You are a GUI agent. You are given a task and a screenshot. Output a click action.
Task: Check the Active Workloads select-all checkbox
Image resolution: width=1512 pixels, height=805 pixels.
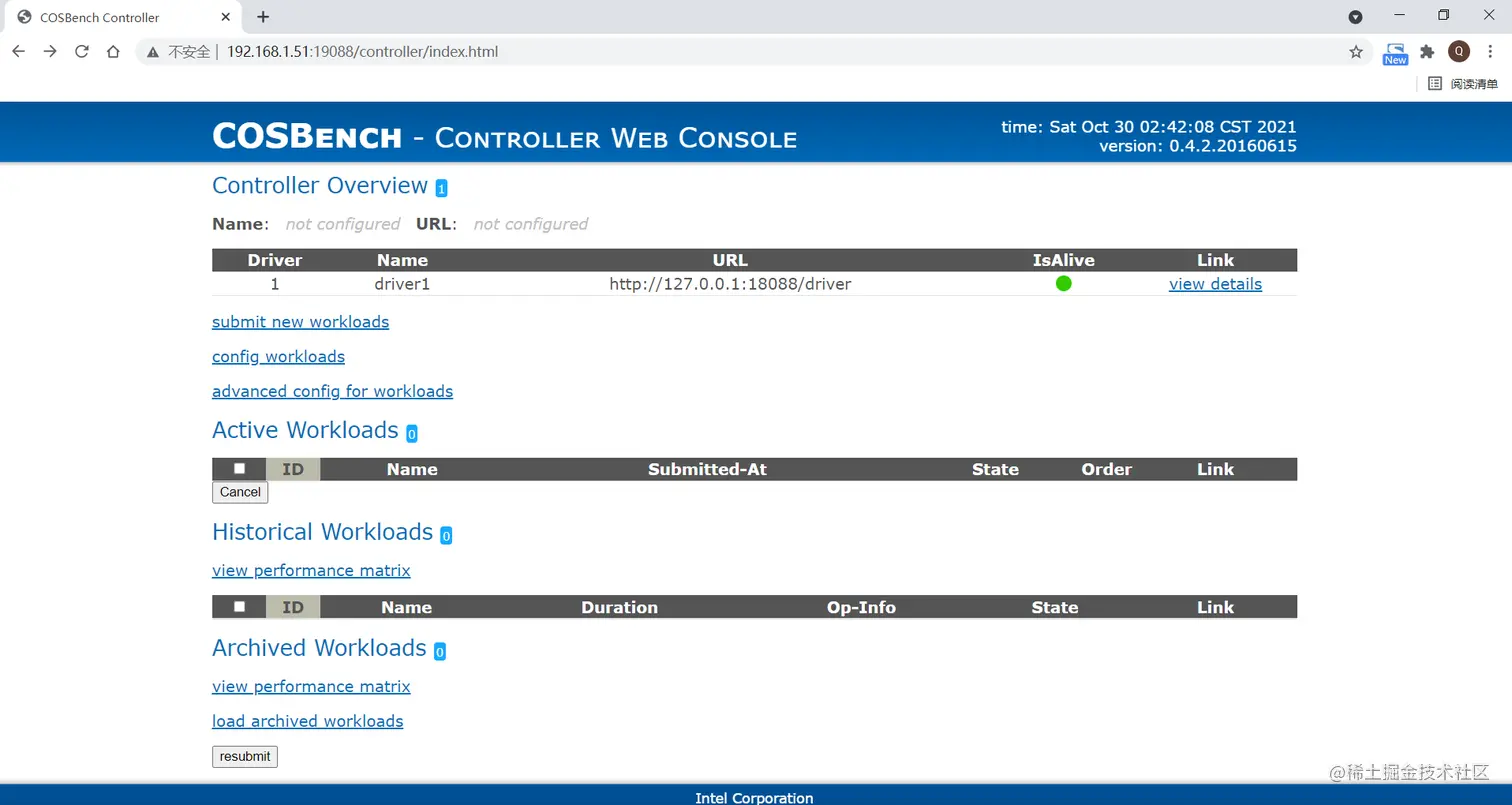[x=239, y=468]
